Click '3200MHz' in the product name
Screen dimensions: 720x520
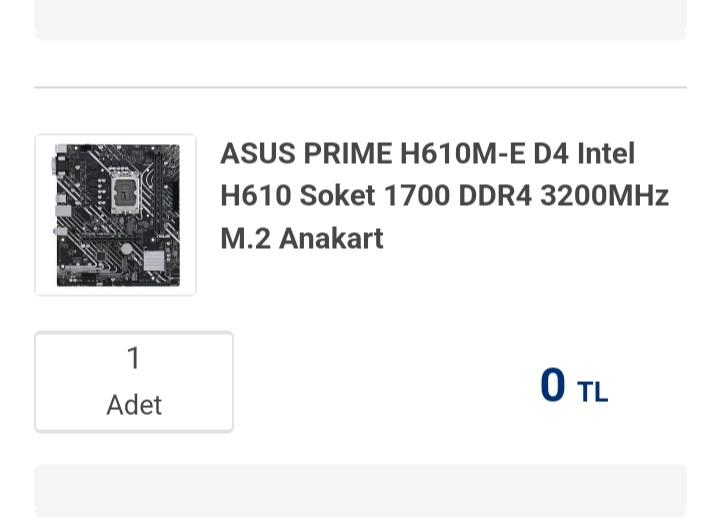click(x=604, y=196)
